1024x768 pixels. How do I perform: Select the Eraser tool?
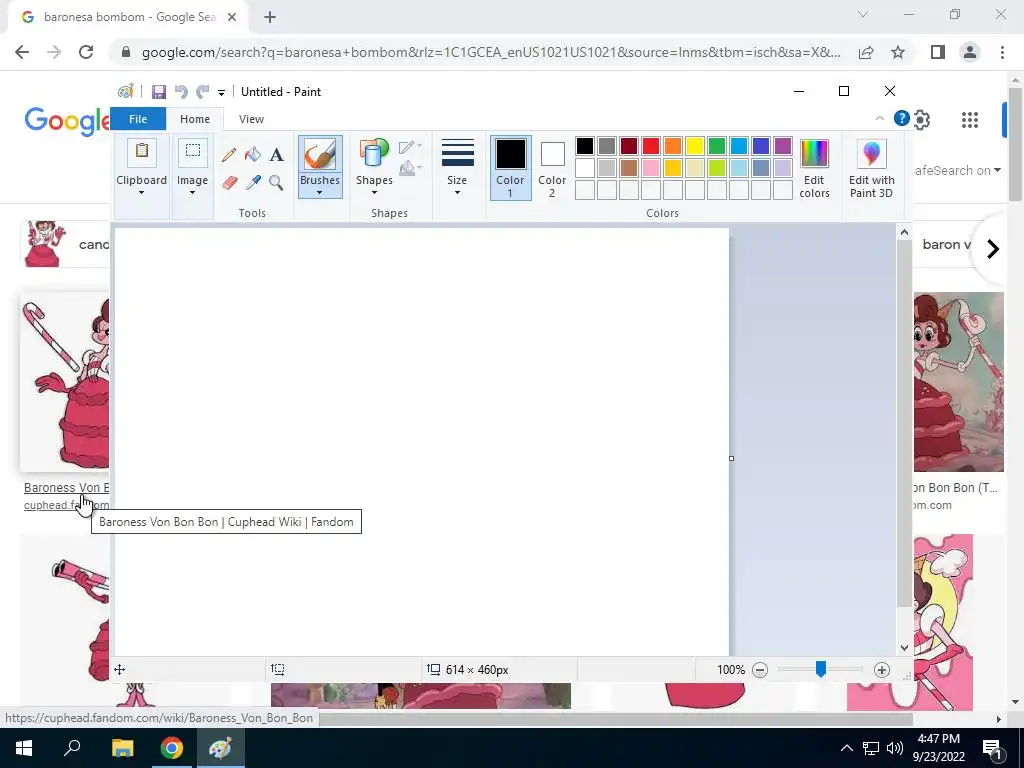229,182
